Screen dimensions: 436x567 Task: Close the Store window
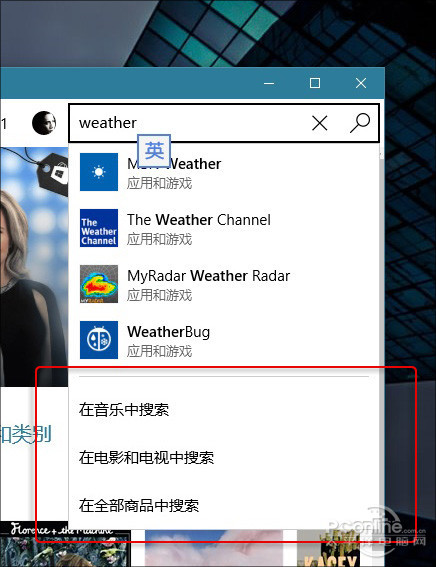pos(361,83)
